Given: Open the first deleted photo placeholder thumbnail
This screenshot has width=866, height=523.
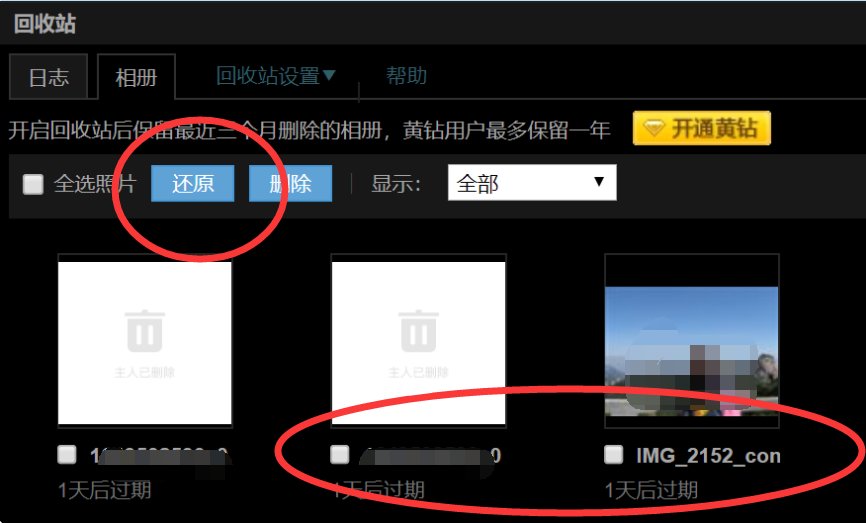Looking at the screenshot, I should [145, 341].
